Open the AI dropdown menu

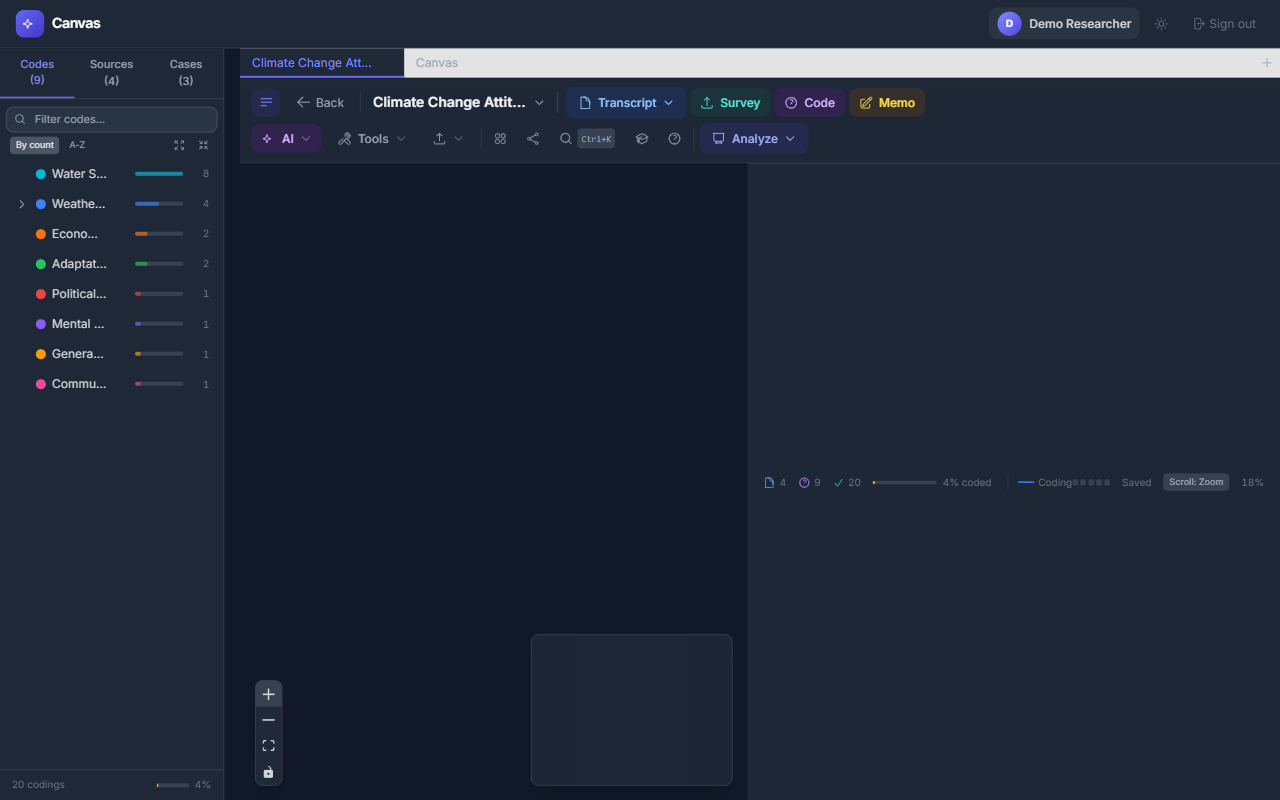(286, 139)
